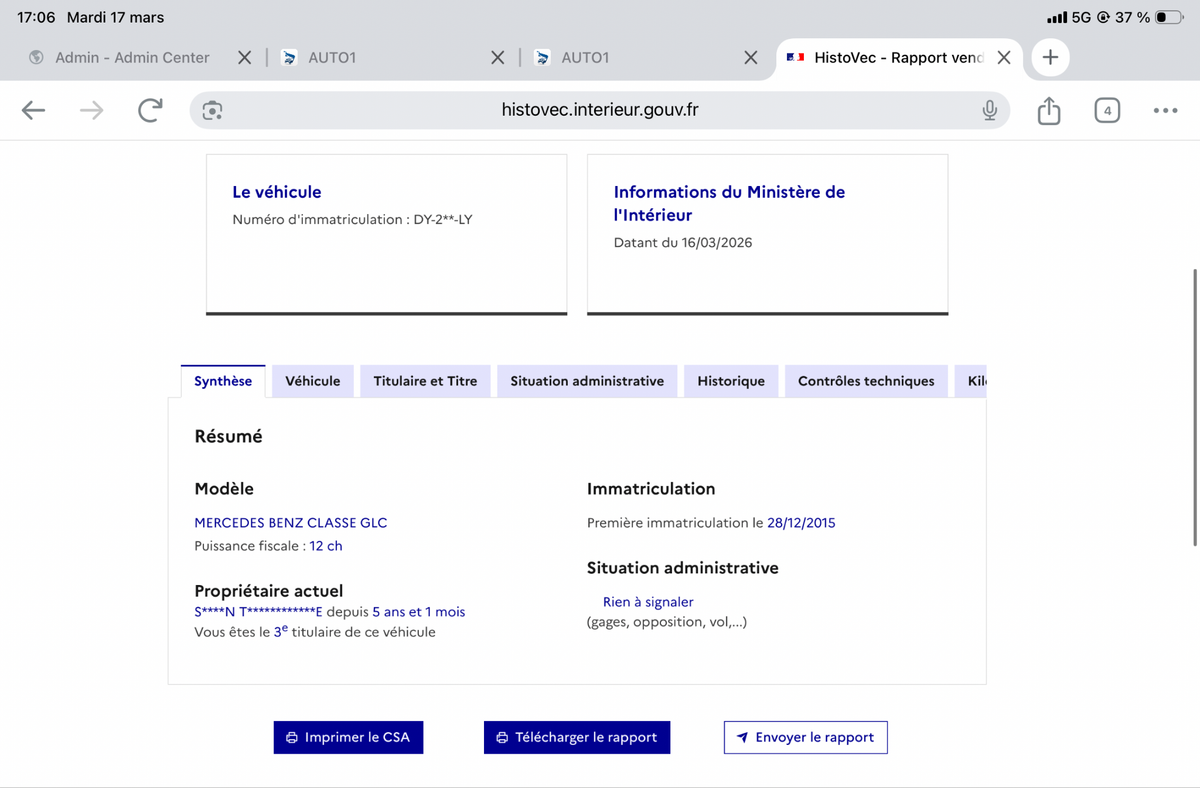This screenshot has height=788, width=1200.
Task: Open the Véhicule tab
Action: point(313,381)
